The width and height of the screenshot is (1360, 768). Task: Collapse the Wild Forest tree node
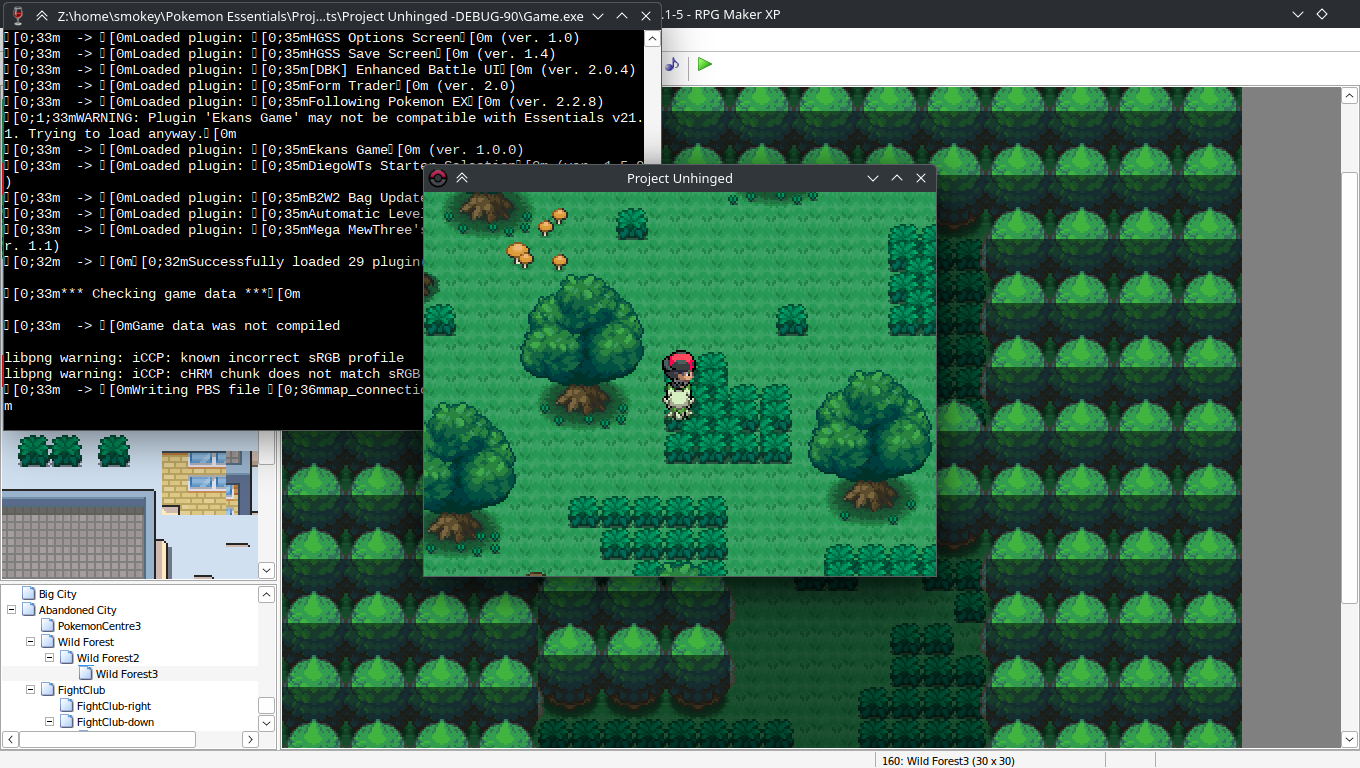tap(31, 642)
